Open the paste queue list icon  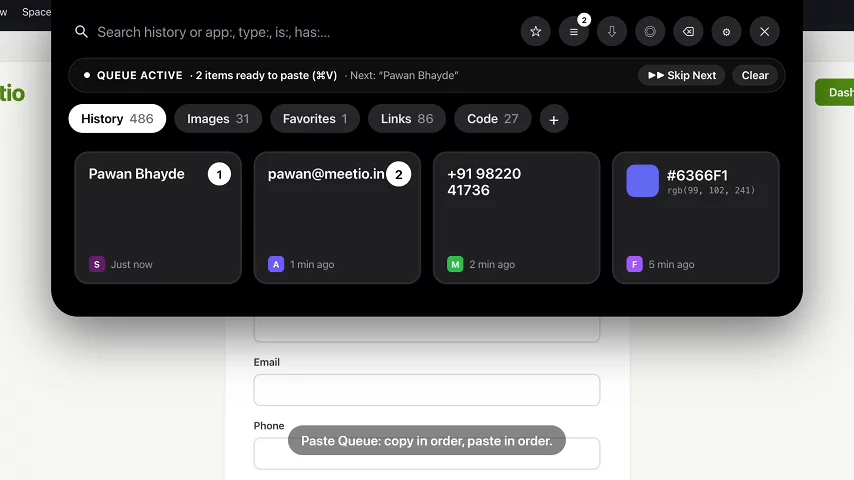(x=574, y=32)
